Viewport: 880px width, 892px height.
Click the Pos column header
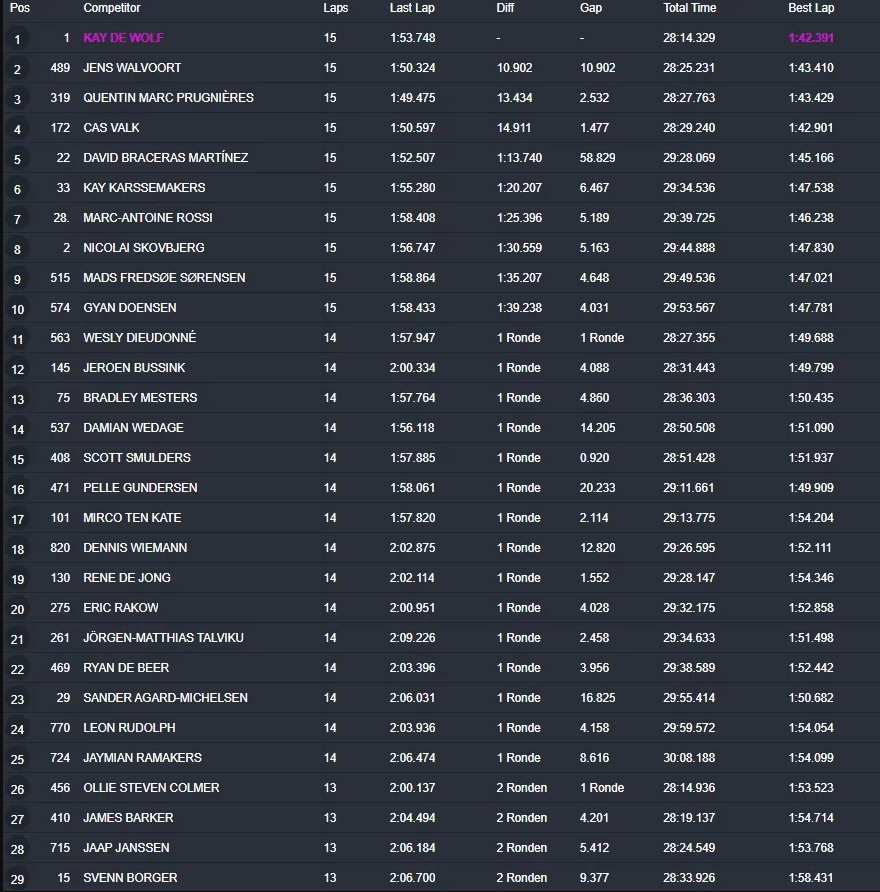(x=19, y=8)
